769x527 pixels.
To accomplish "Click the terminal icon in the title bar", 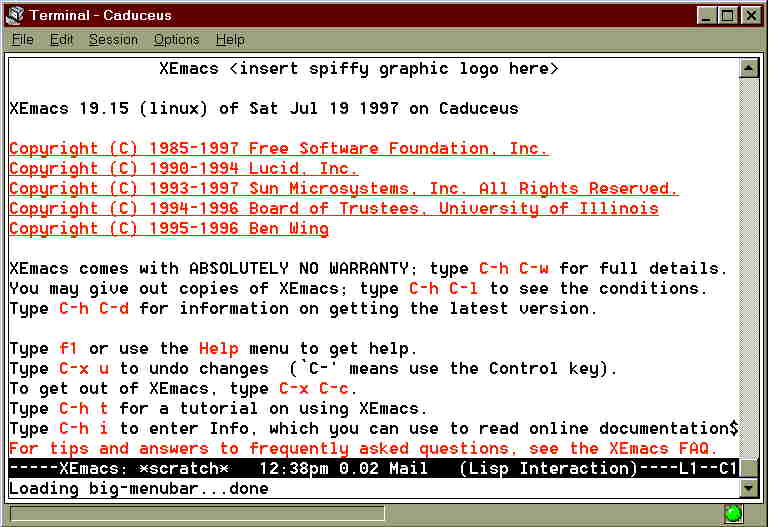I will click(15, 15).
